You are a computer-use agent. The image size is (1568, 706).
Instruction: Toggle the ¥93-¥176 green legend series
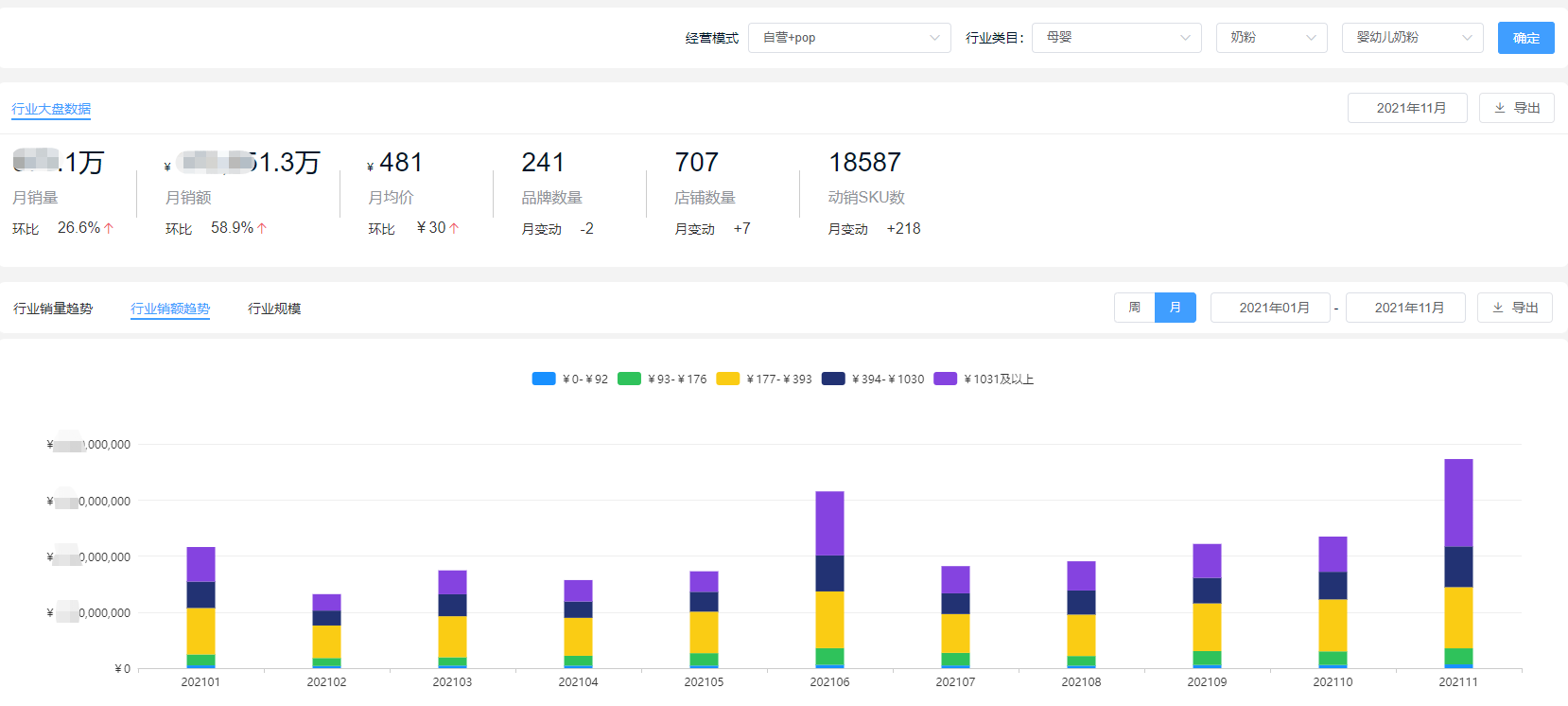coord(629,379)
